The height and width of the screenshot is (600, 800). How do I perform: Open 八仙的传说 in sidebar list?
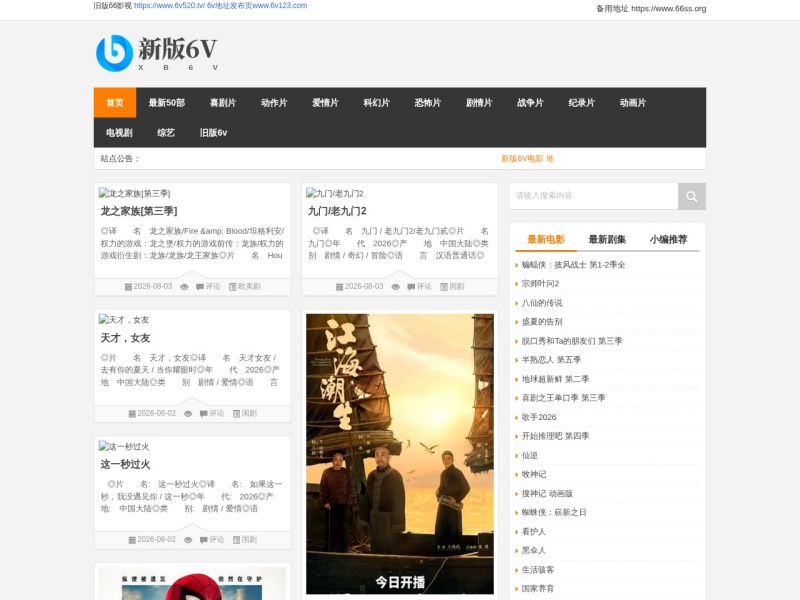542,303
